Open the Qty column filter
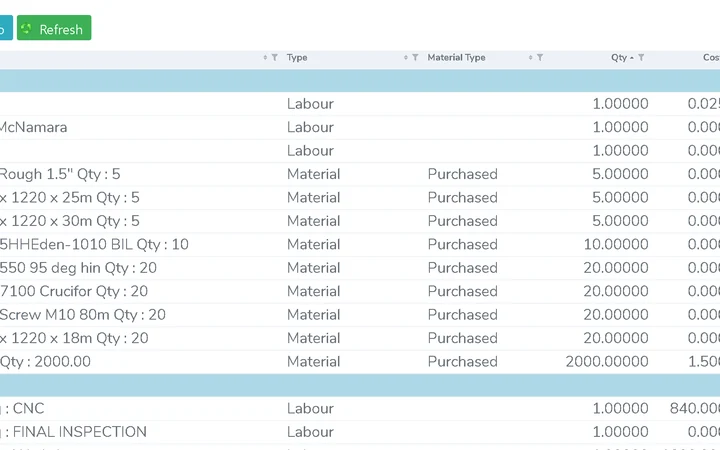 coord(641,57)
